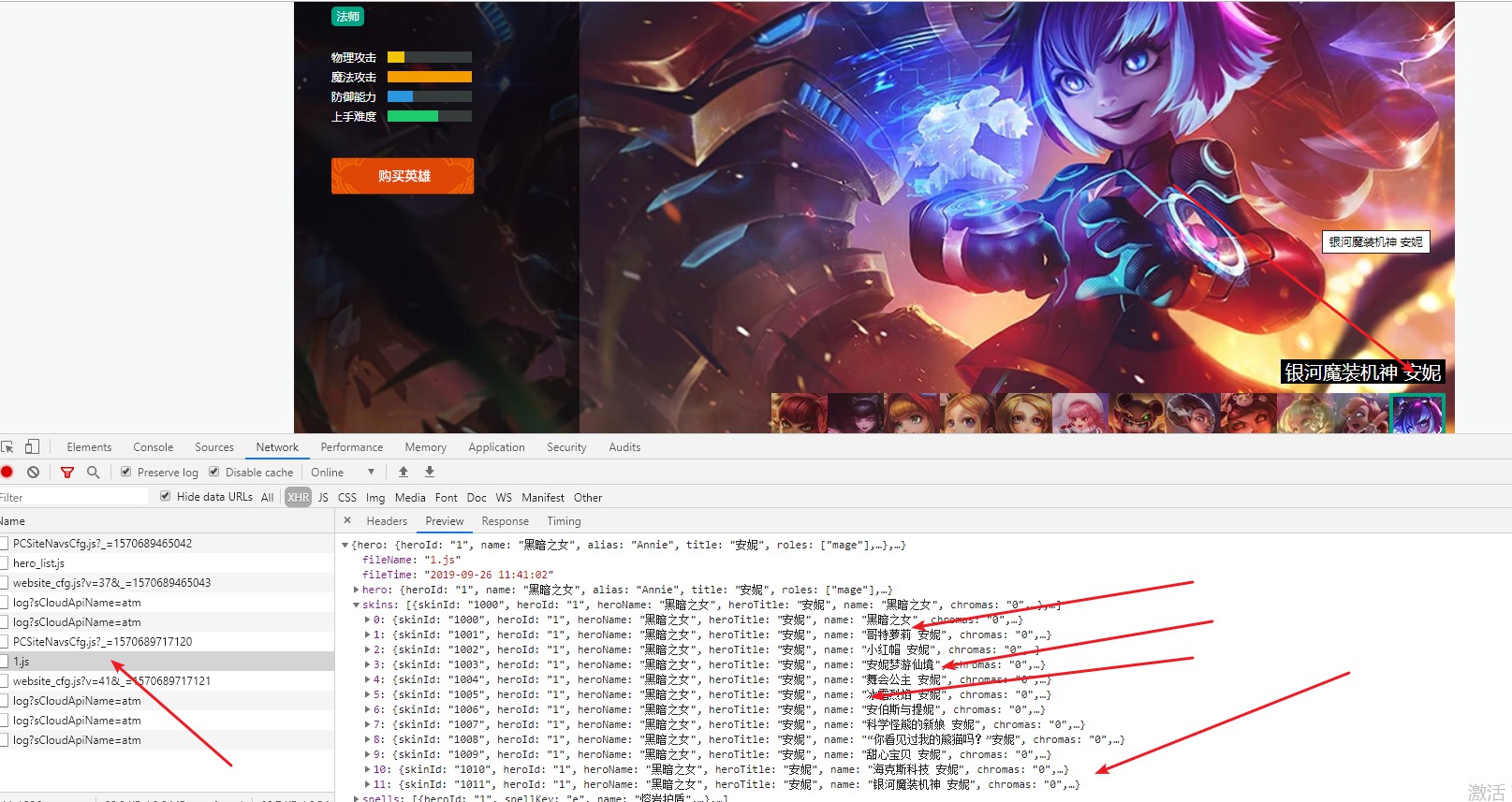Image resolution: width=1512 pixels, height=802 pixels.
Task: Click the 上手难度 stat bar
Action: point(430,116)
